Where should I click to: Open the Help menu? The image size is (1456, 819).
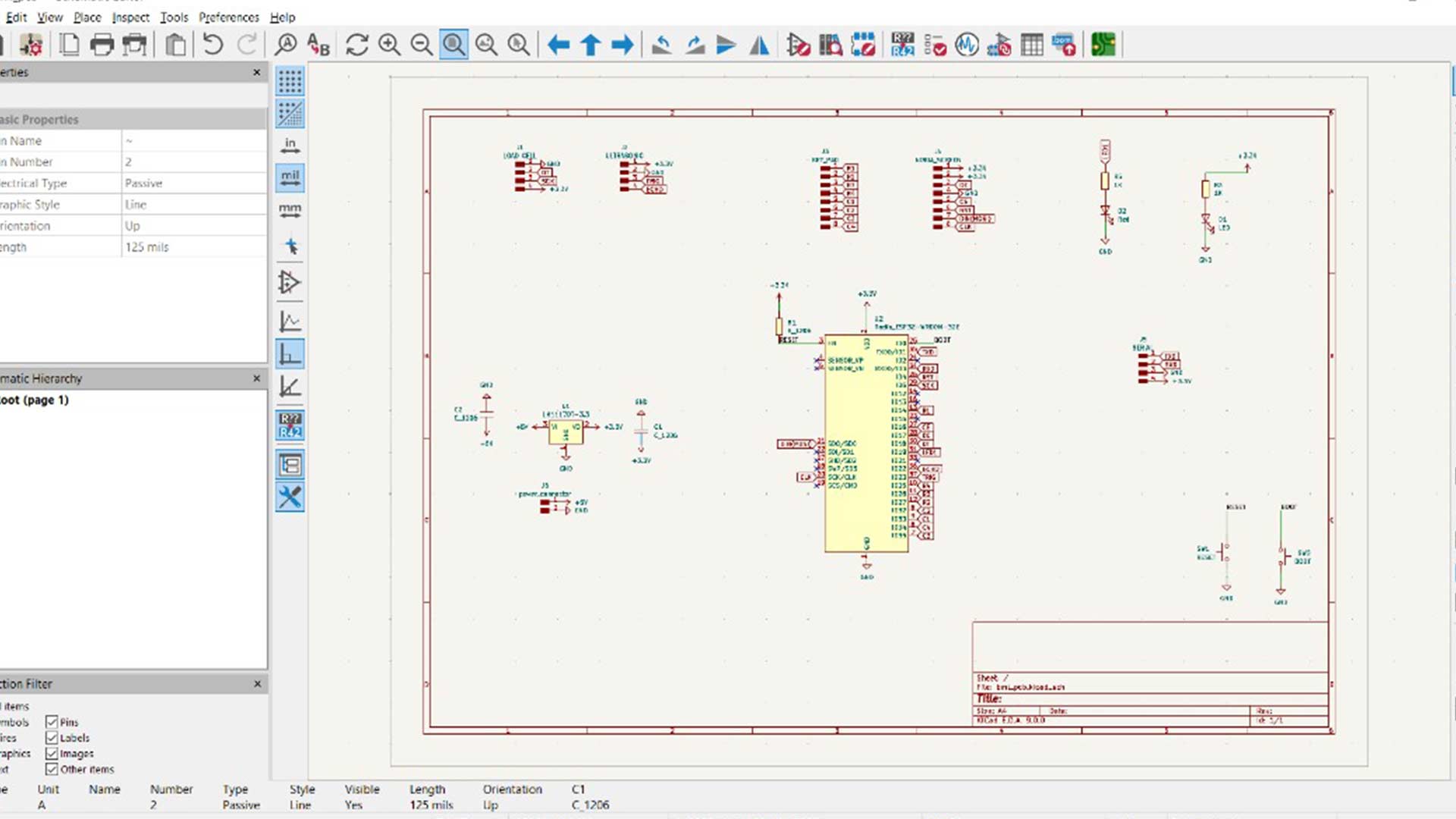coord(282,17)
